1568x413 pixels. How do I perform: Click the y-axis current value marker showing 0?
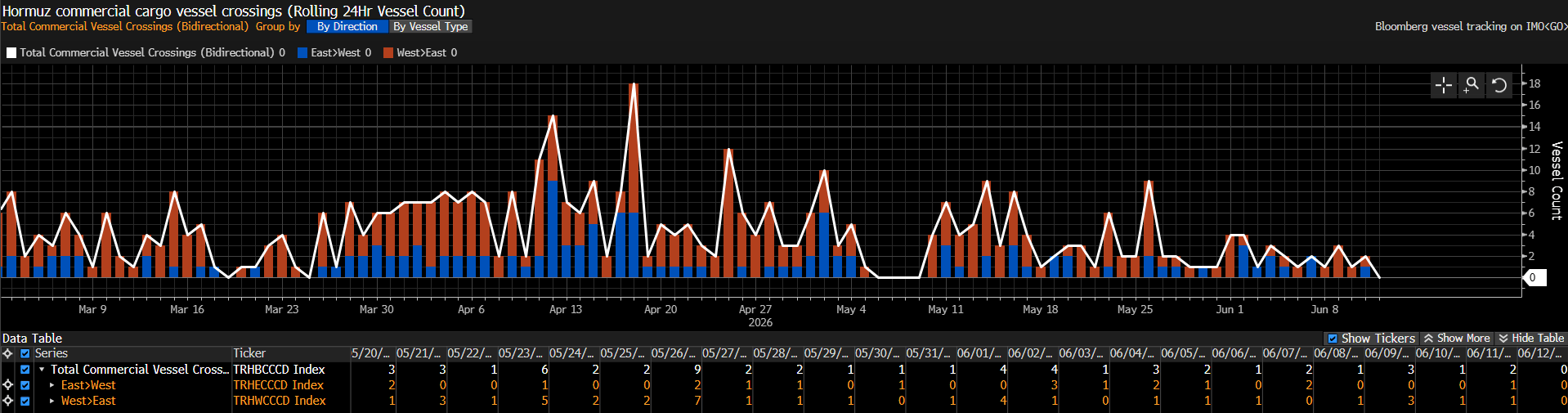(1533, 278)
